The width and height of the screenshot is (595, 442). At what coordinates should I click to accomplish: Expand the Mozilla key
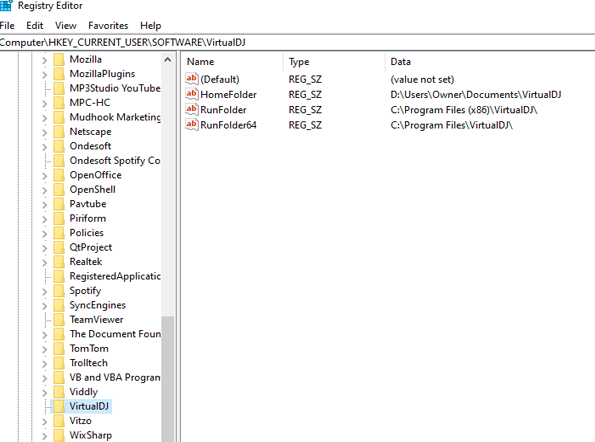coord(44,60)
